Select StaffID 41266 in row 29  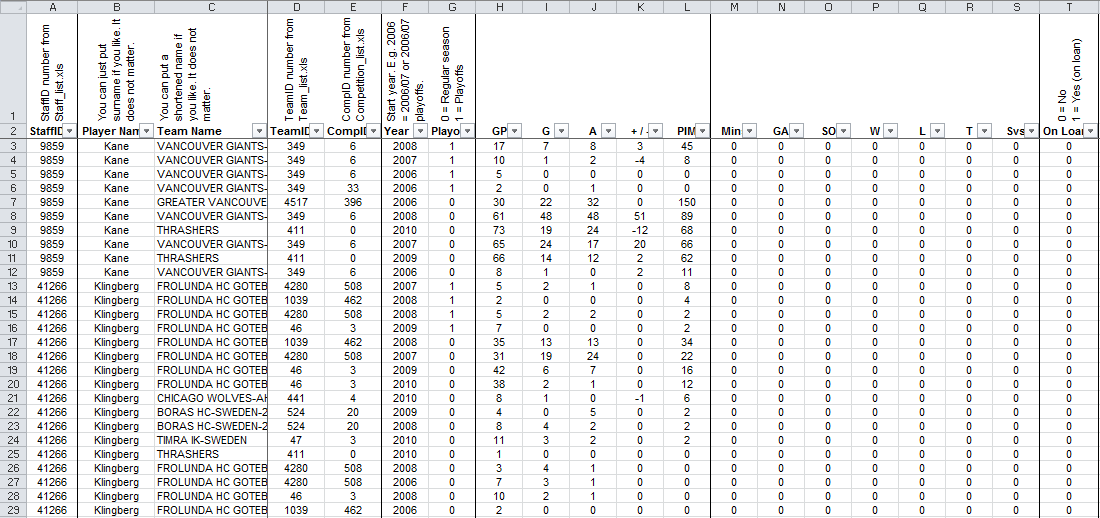53,510
